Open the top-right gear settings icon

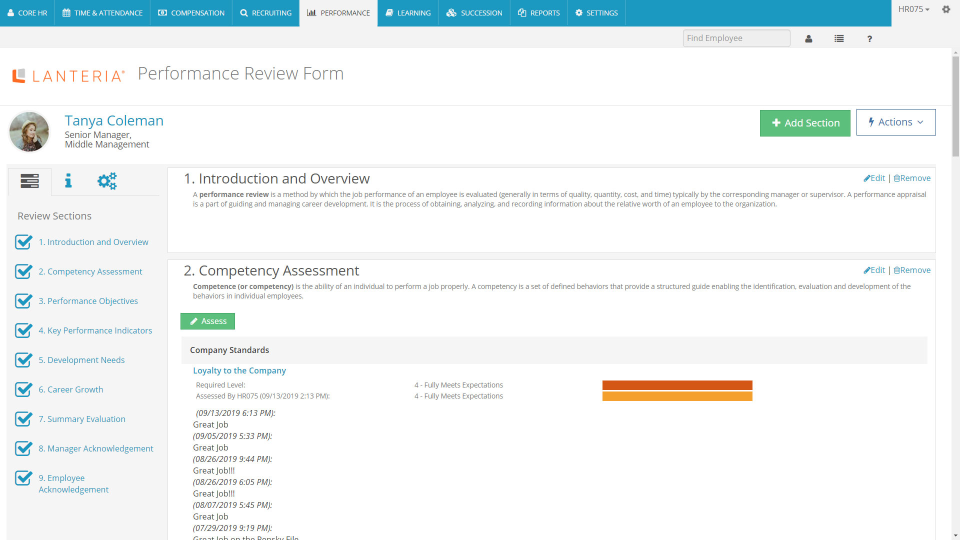pyautogui.click(x=946, y=9)
